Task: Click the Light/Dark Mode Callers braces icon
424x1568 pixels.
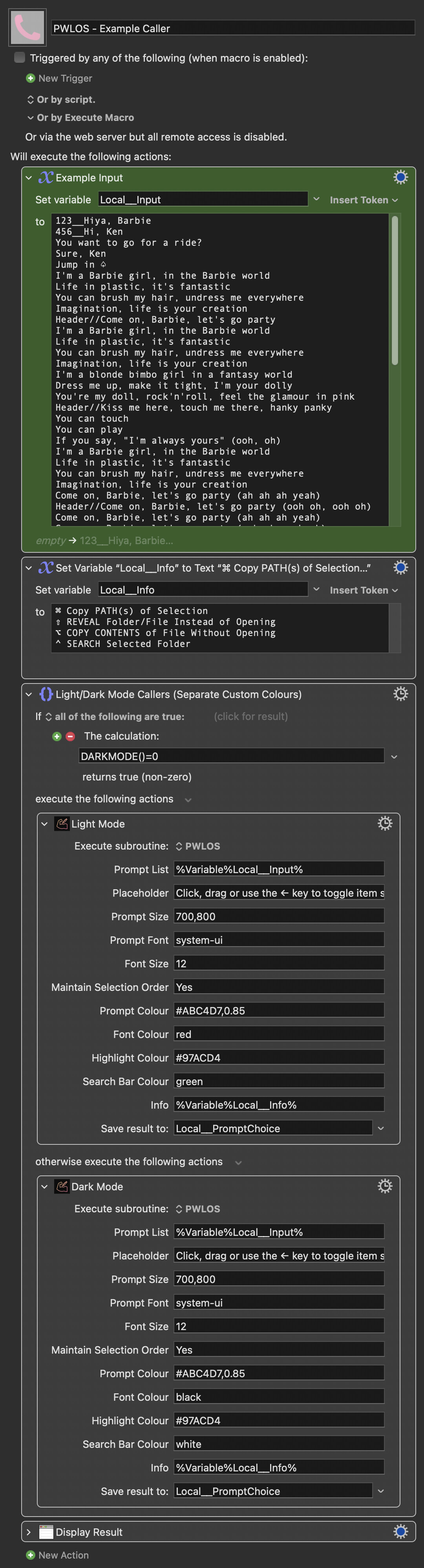Action: click(46, 694)
